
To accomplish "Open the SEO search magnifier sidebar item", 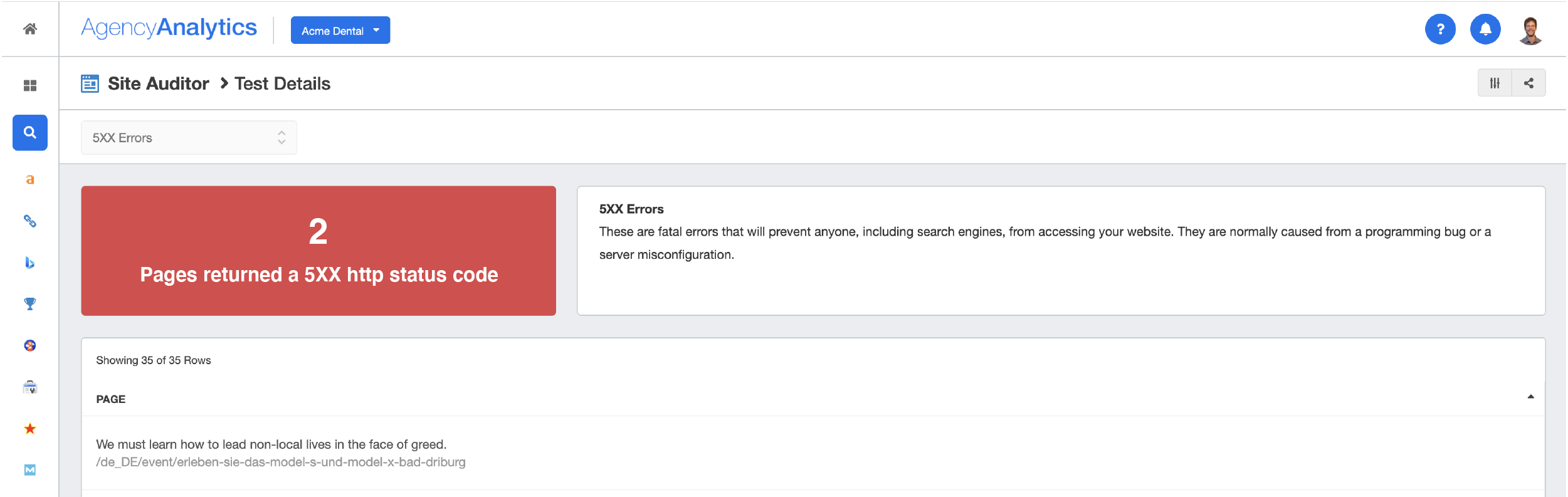I will (29, 132).
